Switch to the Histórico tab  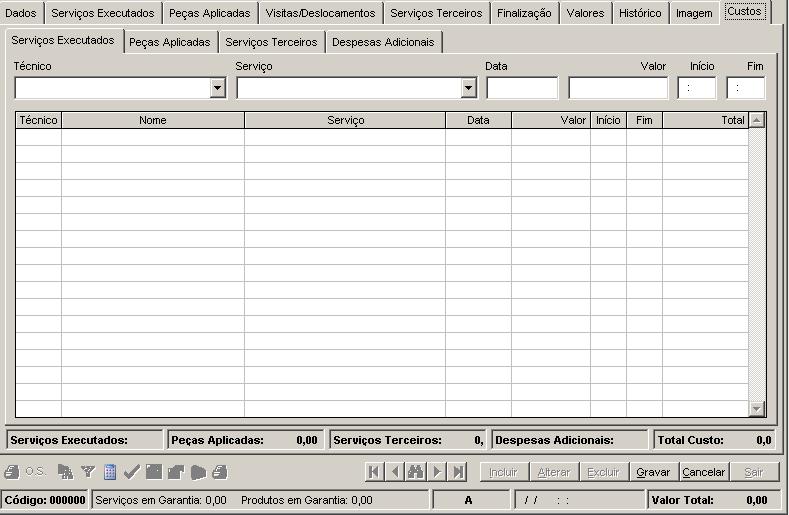[640, 13]
